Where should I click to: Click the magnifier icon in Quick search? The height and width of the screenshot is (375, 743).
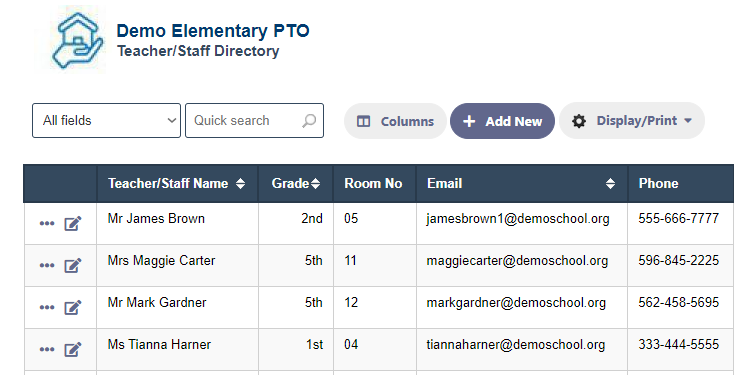click(x=309, y=121)
